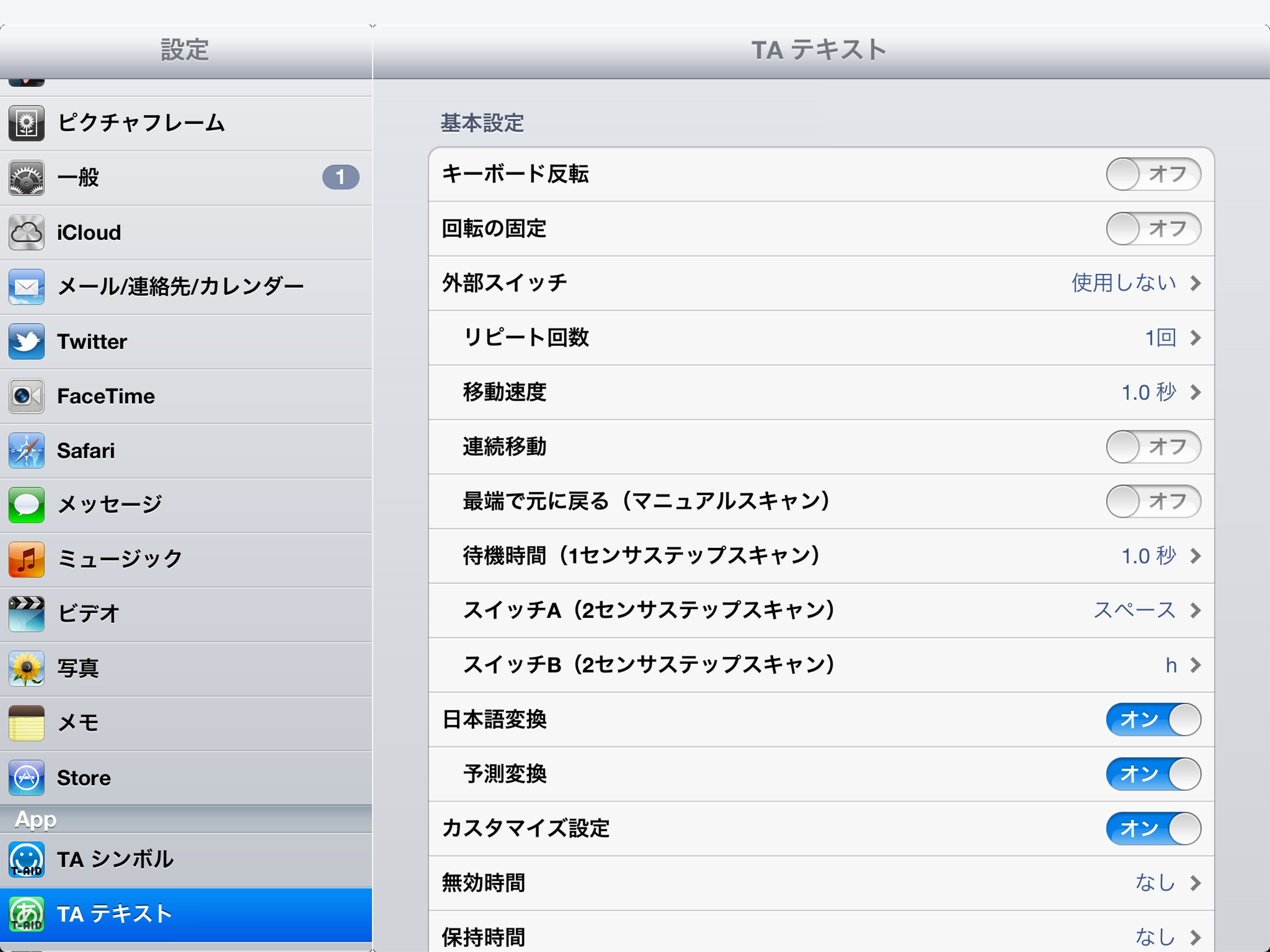The height and width of the screenshot is (952, 1270).
Task: Open メモ settings row
Action: (x=186, y=723)
